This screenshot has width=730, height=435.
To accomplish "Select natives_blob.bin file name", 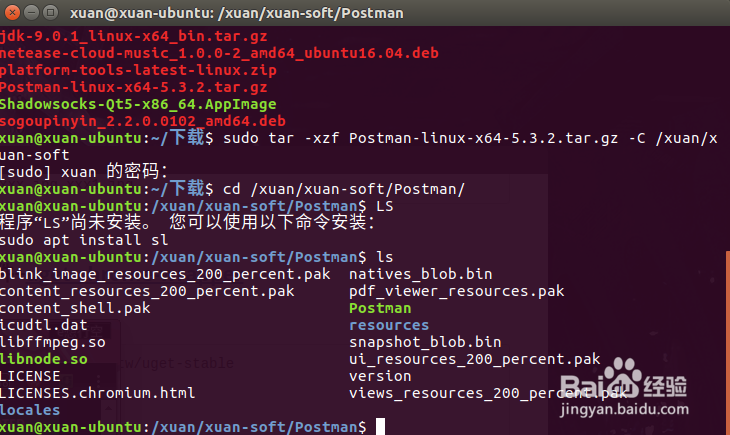I will [x=421, y=274].
